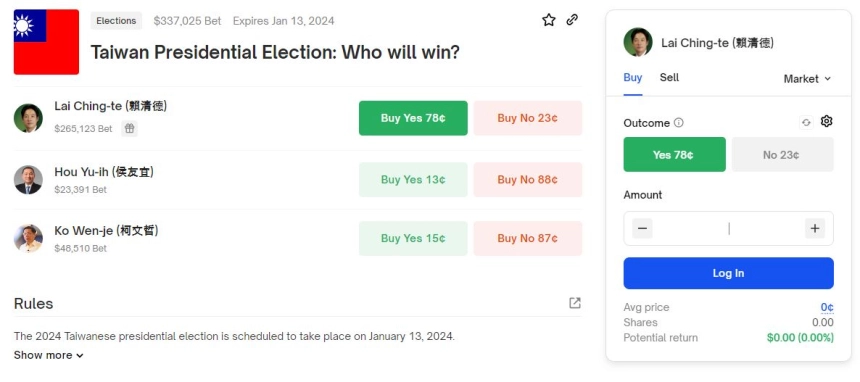
Task: Click Buy No 87¢ for Ko Wen-je
Action: tap(528, 238)
